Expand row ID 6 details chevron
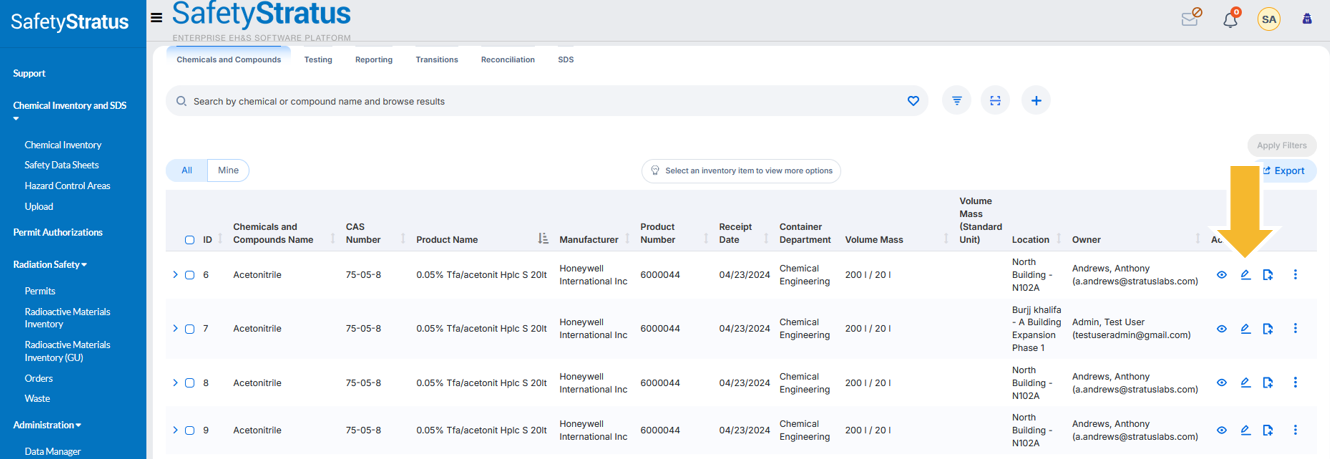 175,275
